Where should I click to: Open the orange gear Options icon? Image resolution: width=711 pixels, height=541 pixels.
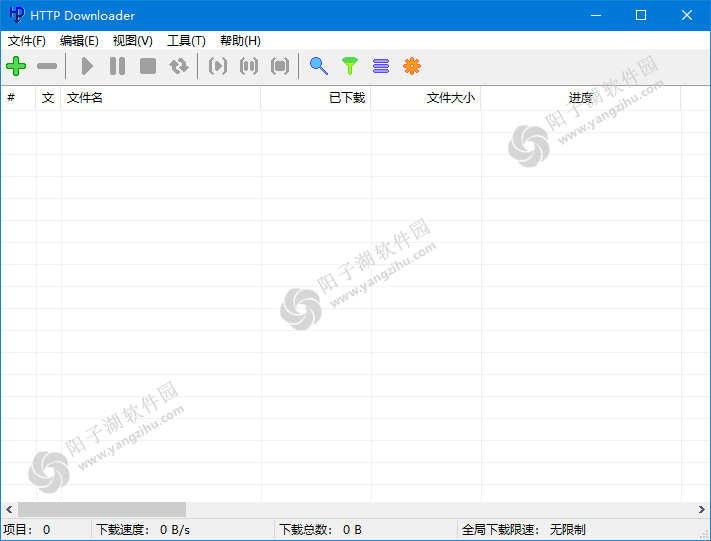[x=412, y=66]
